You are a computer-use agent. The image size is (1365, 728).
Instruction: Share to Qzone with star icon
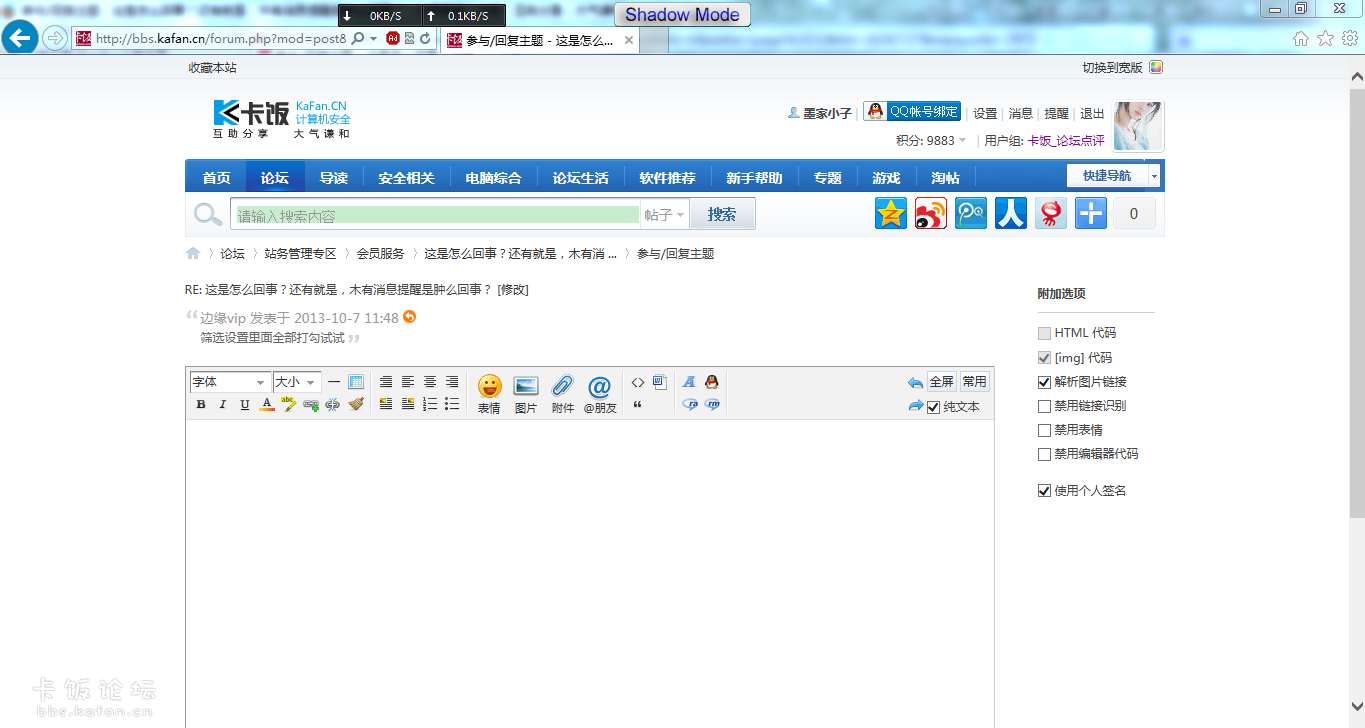point(891,213)
